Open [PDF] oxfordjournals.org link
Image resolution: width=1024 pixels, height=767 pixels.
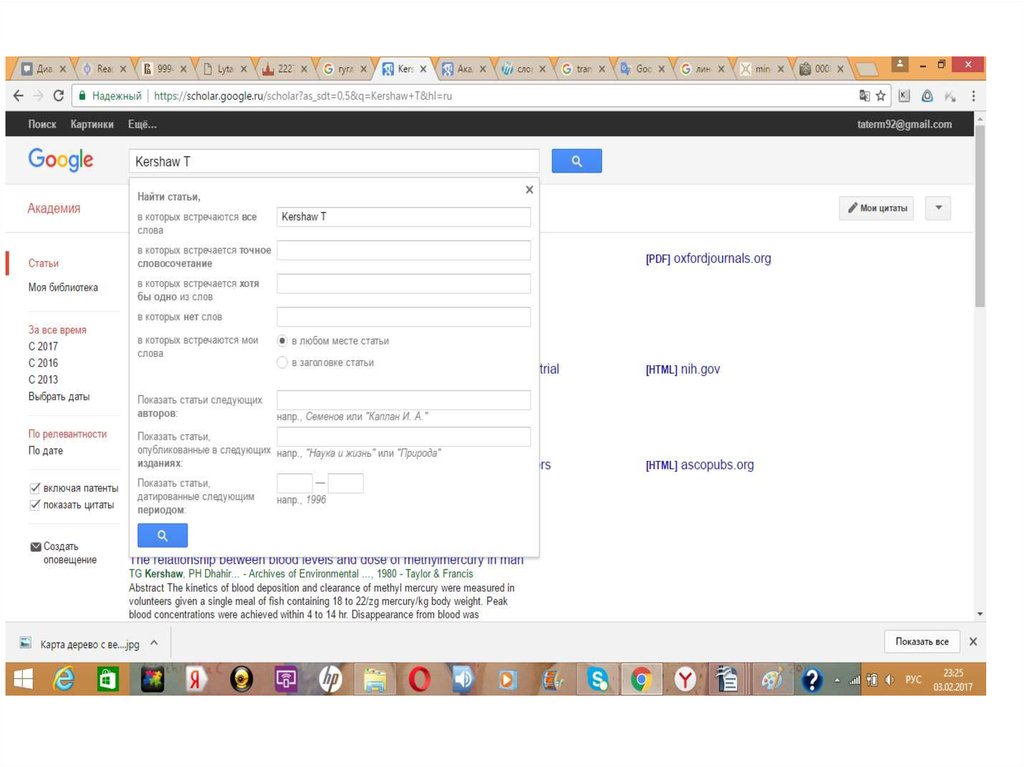click(x=709, y=258)
